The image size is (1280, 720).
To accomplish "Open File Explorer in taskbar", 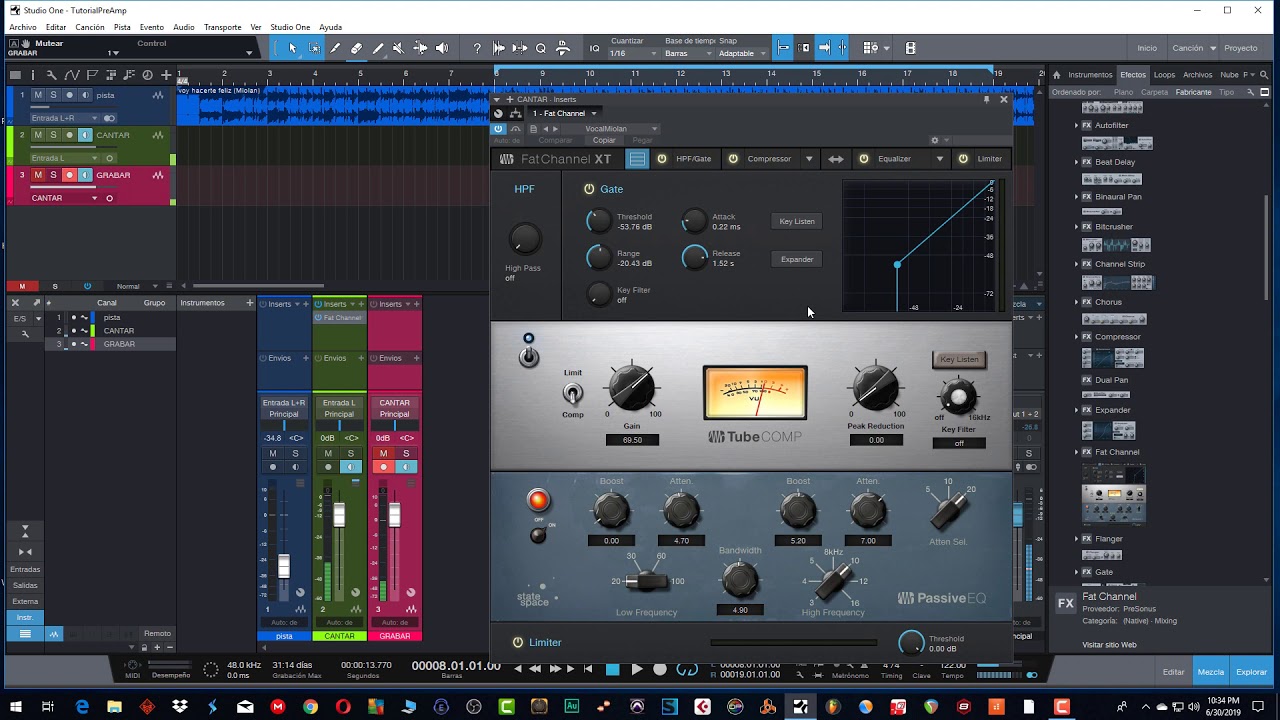I will click(114, 707).
